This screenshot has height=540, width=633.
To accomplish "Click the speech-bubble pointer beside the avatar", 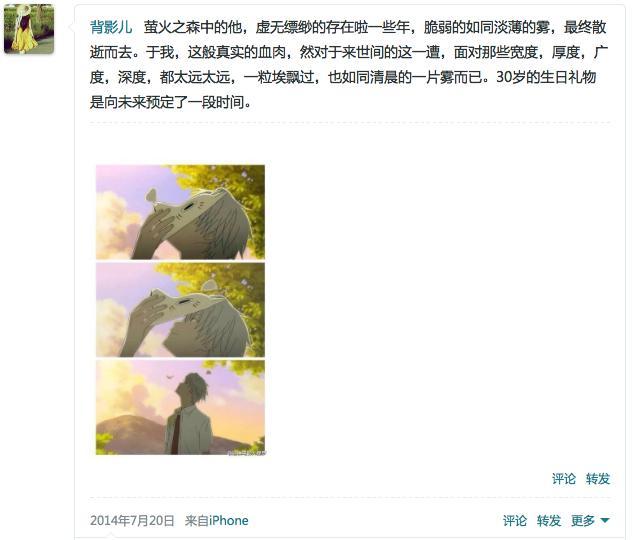I will click(x=72, y=27).
